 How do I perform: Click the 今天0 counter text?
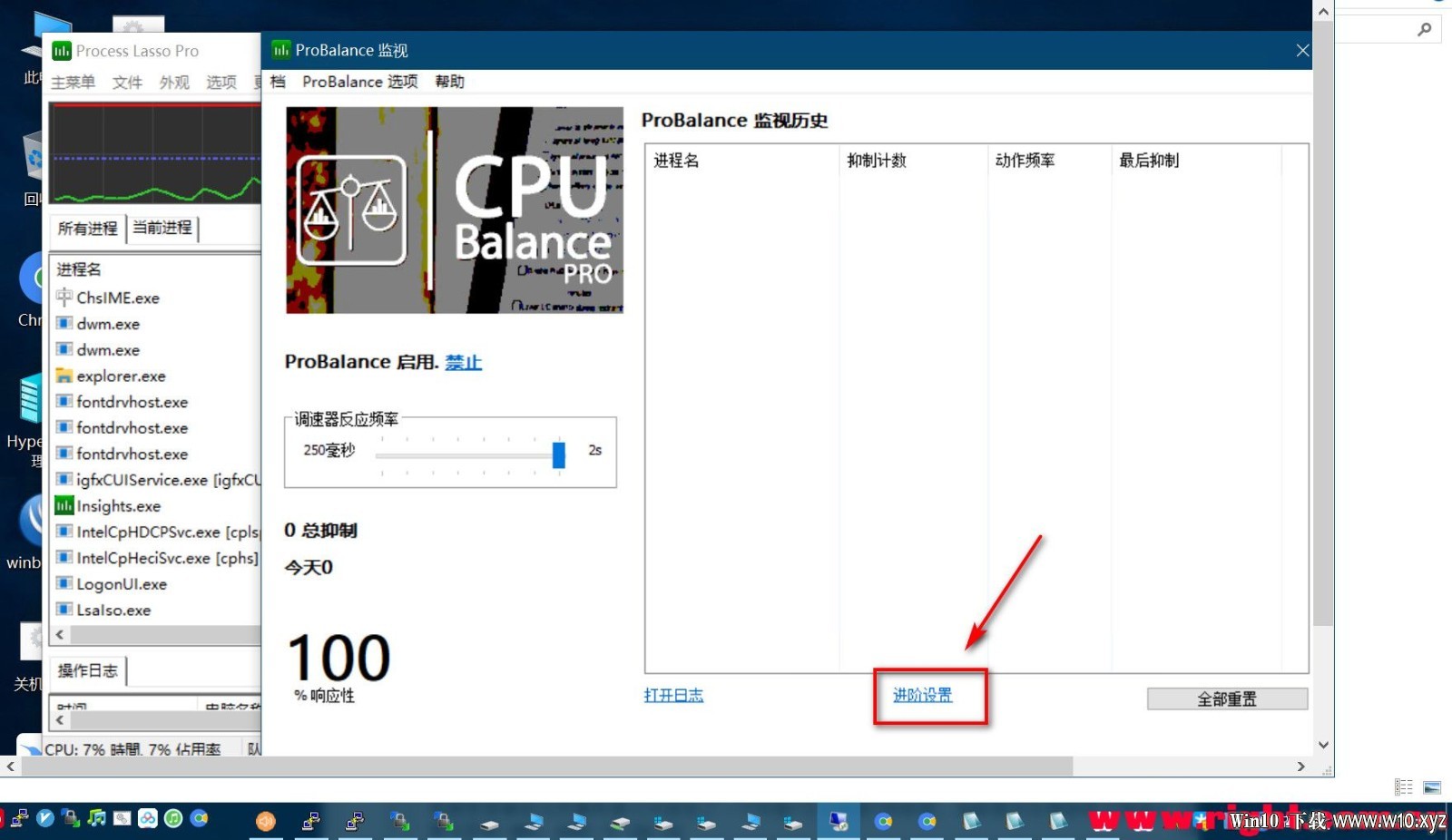coord(309,567)
